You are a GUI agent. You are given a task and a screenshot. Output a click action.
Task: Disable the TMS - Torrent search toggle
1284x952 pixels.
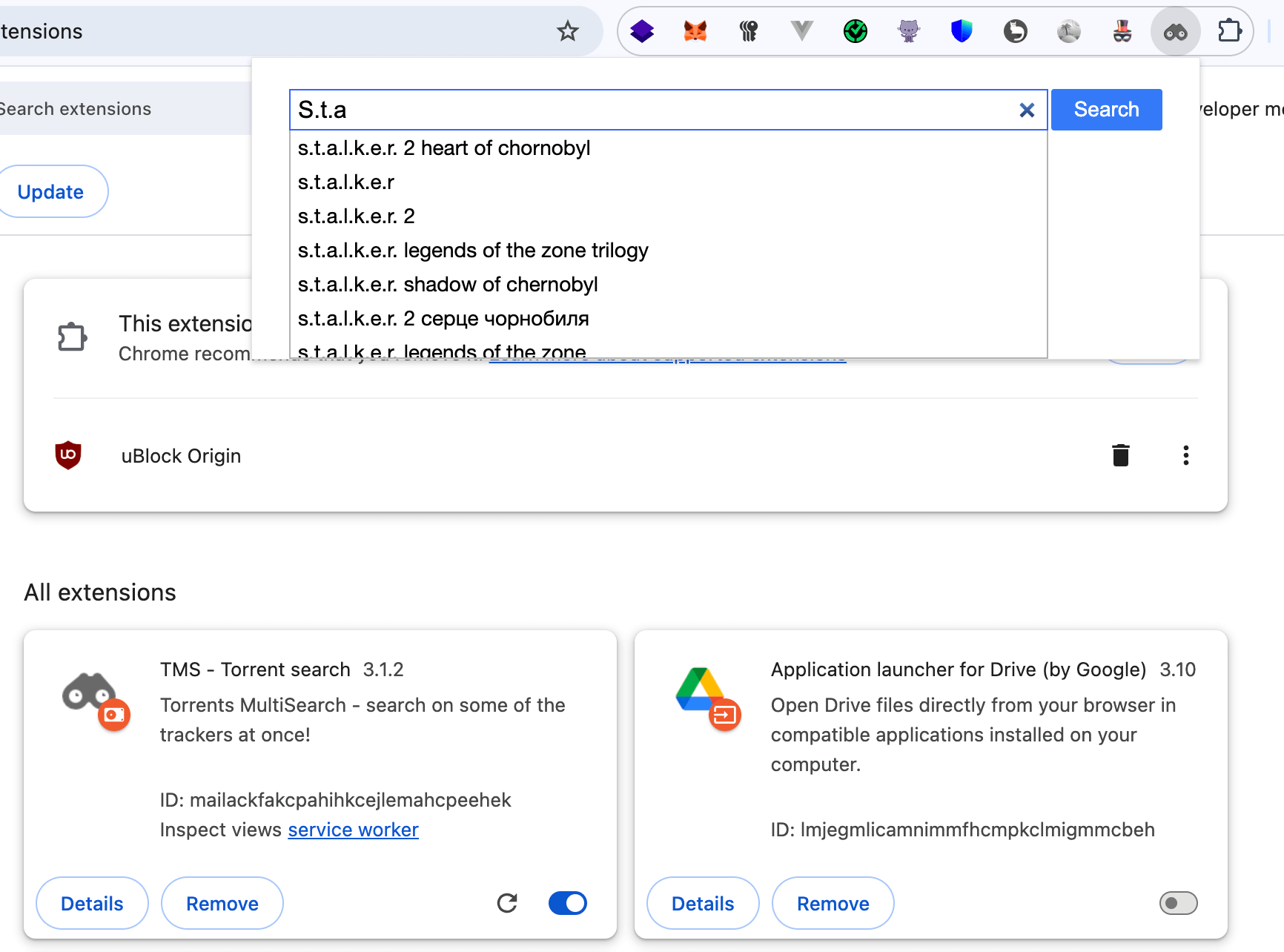pyautogui.click(x=568, y=903)
